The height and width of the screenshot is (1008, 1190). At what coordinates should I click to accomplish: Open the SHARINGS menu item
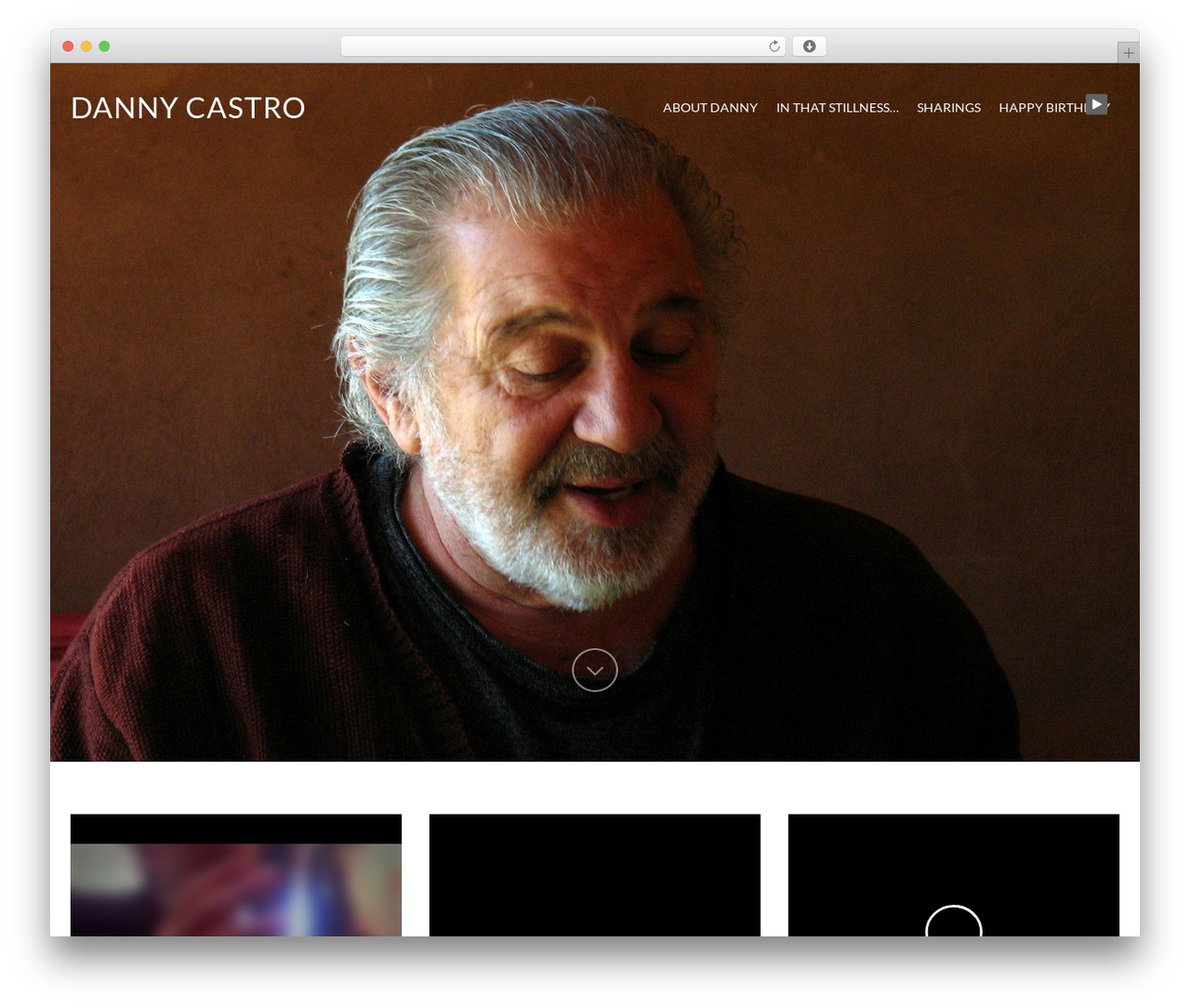click(x=948, y=108)
